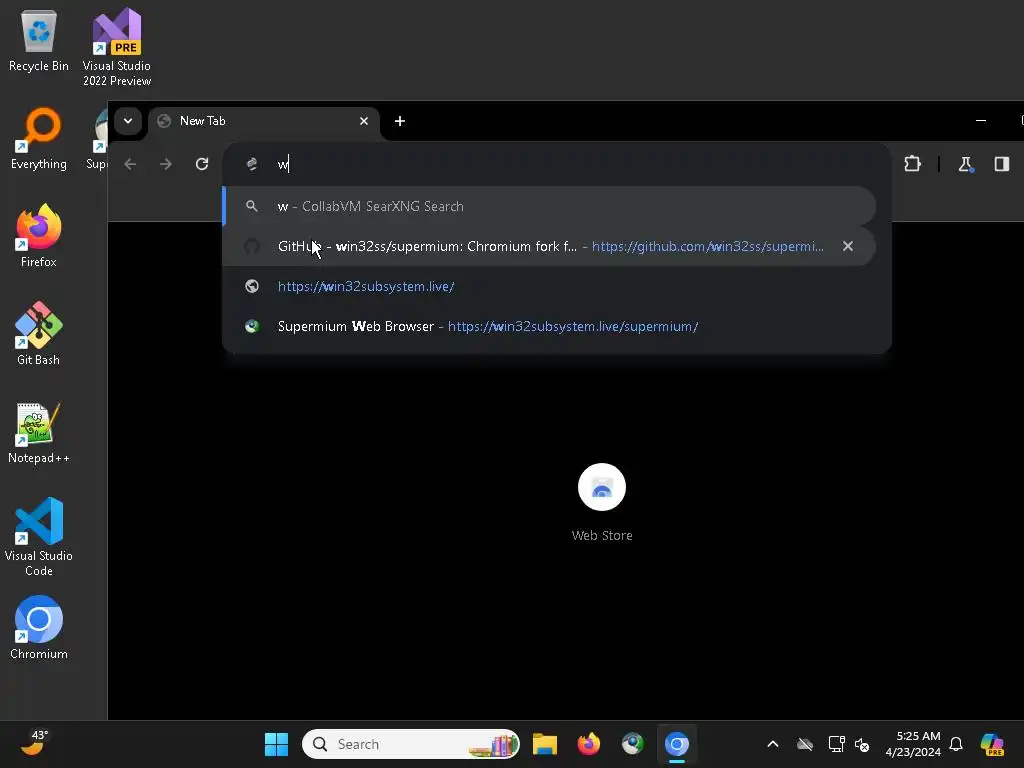Open the clock showing 5:25 AM
This screenshot has height=768, width=1024.
[x=913, y=744]
